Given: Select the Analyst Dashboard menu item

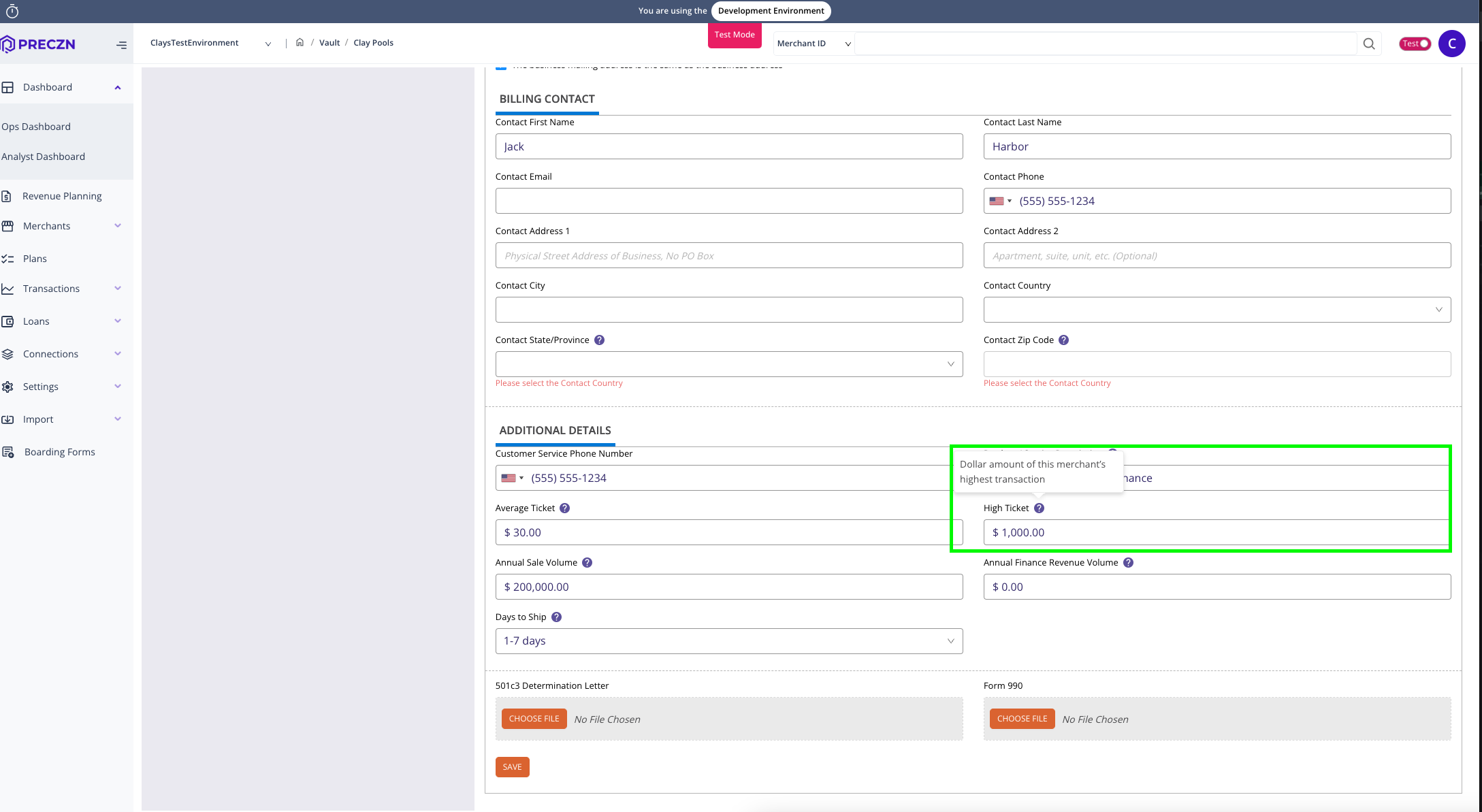Looking at the screenshot, I should [x=43, y=155].
